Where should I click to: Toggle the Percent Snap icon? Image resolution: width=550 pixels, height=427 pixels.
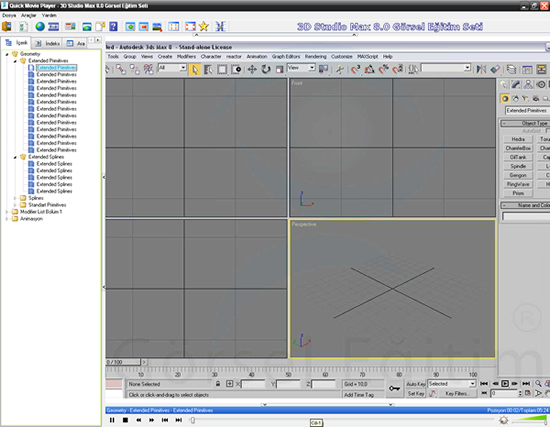[x=383, y=69]
